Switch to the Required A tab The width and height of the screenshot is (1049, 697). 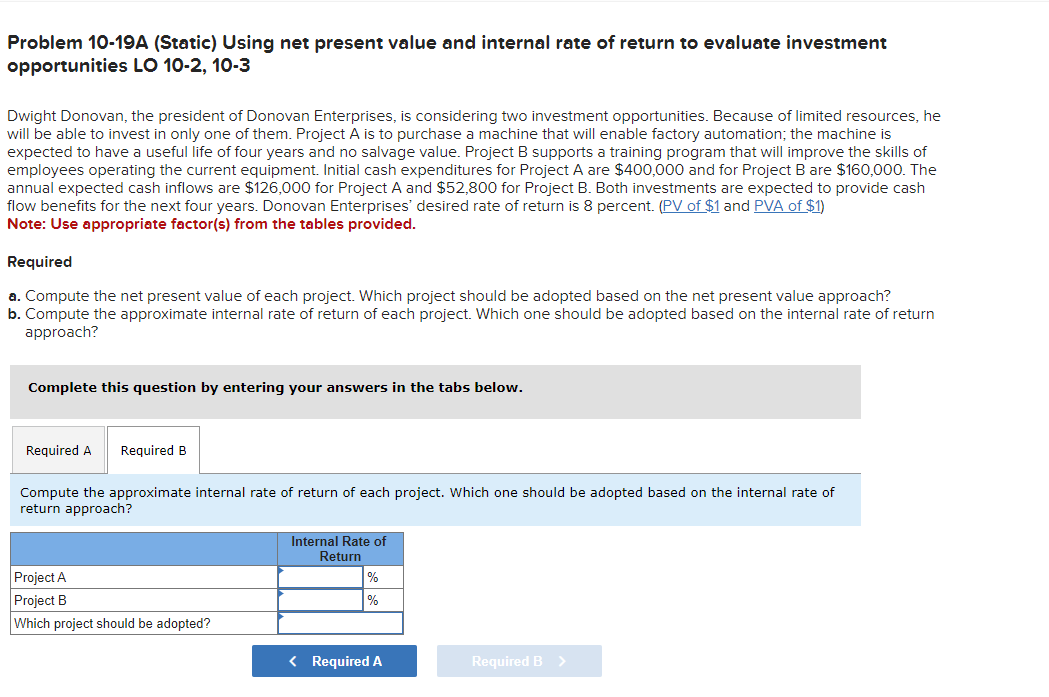pos(58,450)
